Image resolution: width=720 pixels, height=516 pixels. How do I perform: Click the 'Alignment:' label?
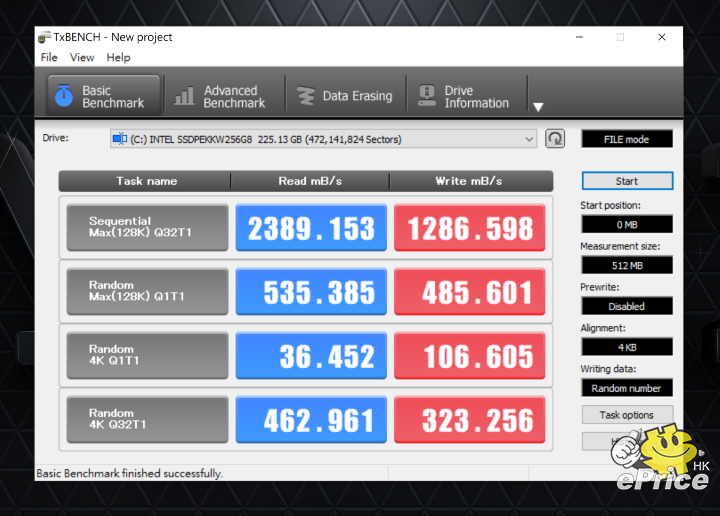603,328
